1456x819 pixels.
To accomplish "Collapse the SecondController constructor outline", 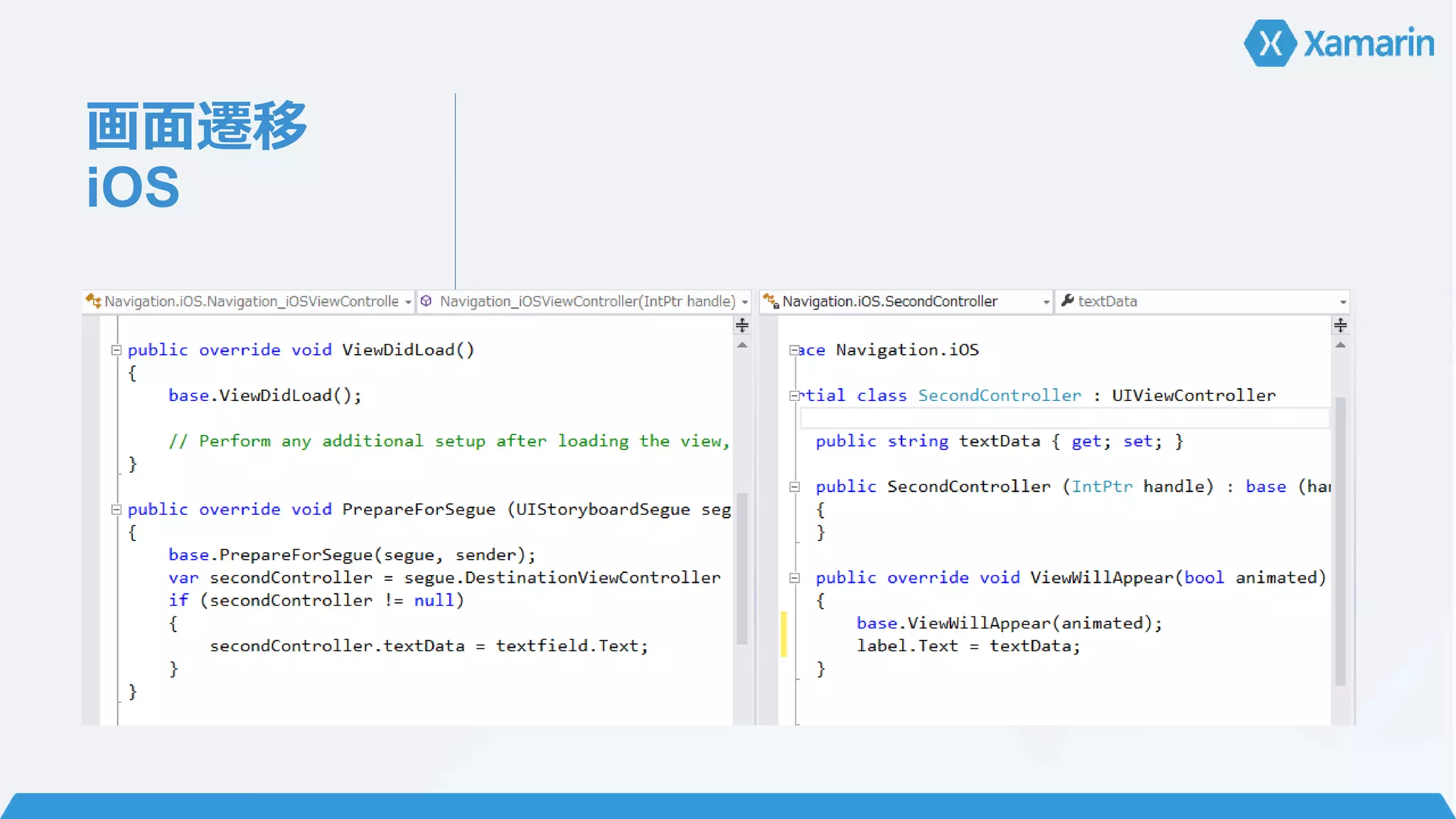I will click(x=795, y=487).
